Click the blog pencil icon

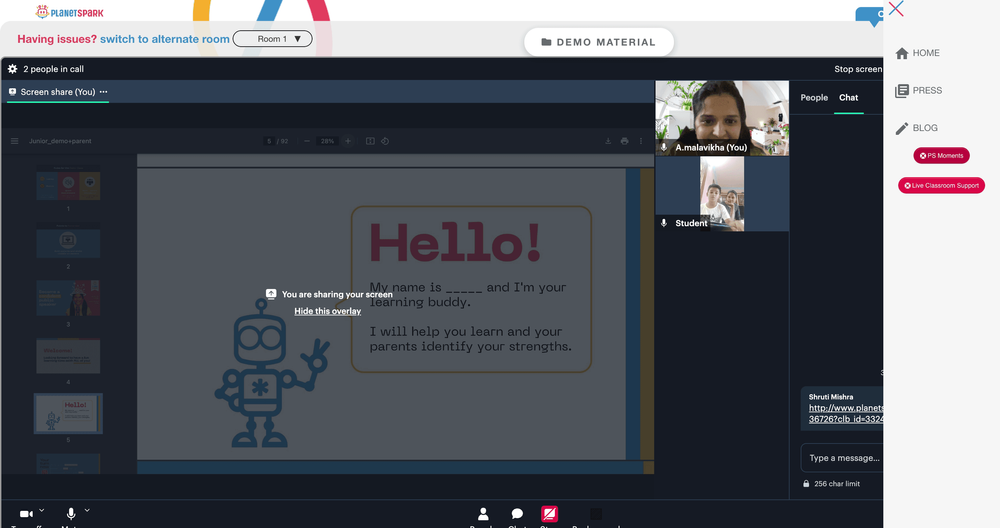pyautogui.click(x=902, y=129)
